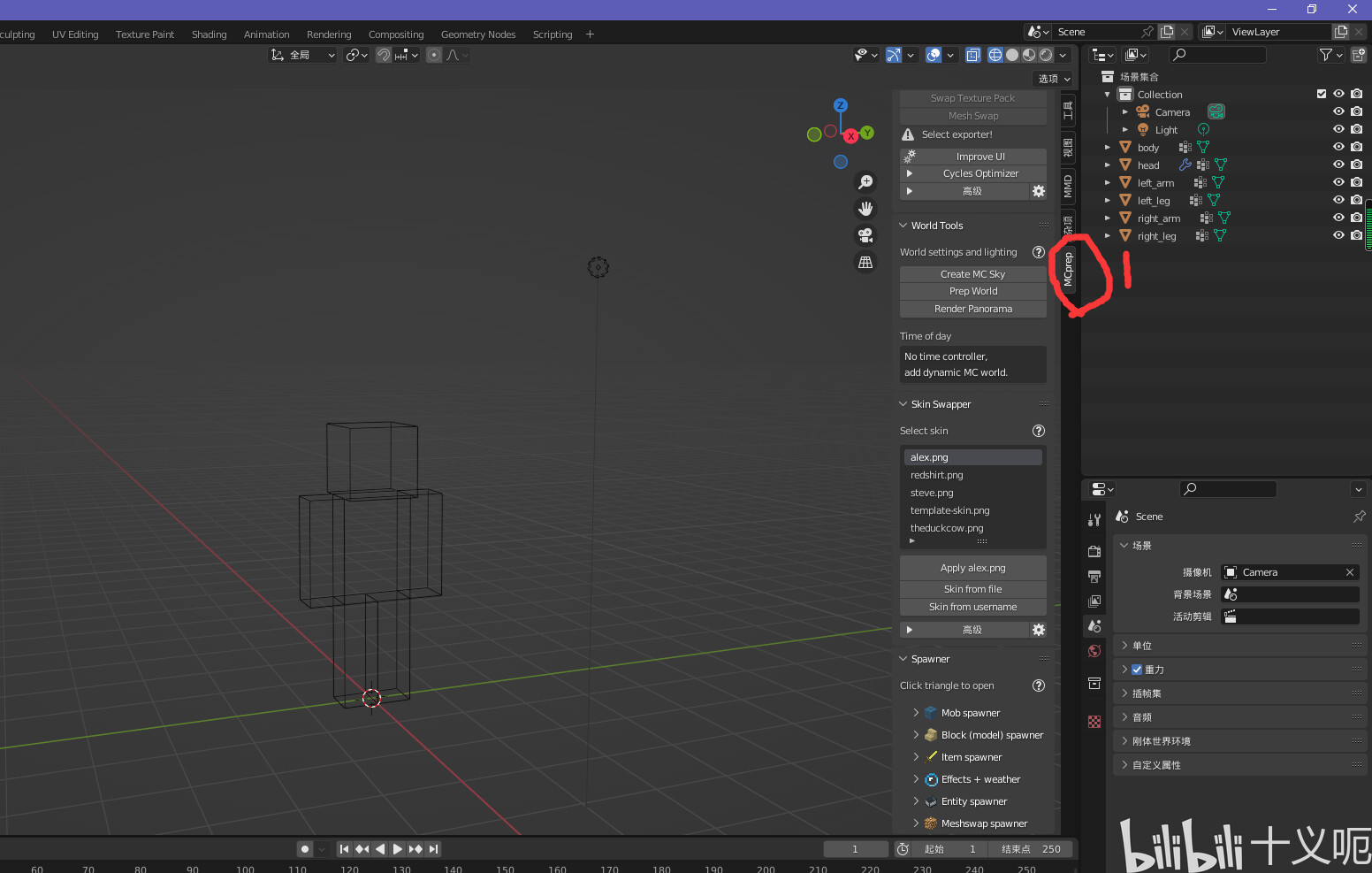The height and width of the screenshot is (873, 1372).
Task: Toggle auto keying record button
Action: [305, 849]
